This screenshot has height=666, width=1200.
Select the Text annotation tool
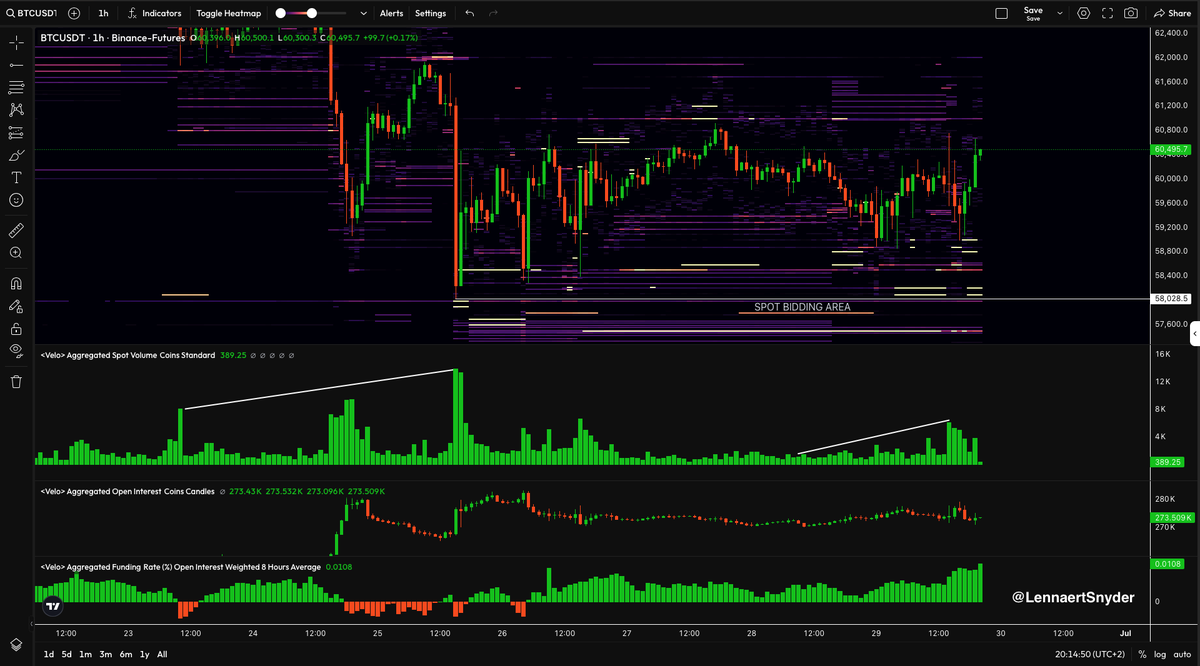[16, 177]
